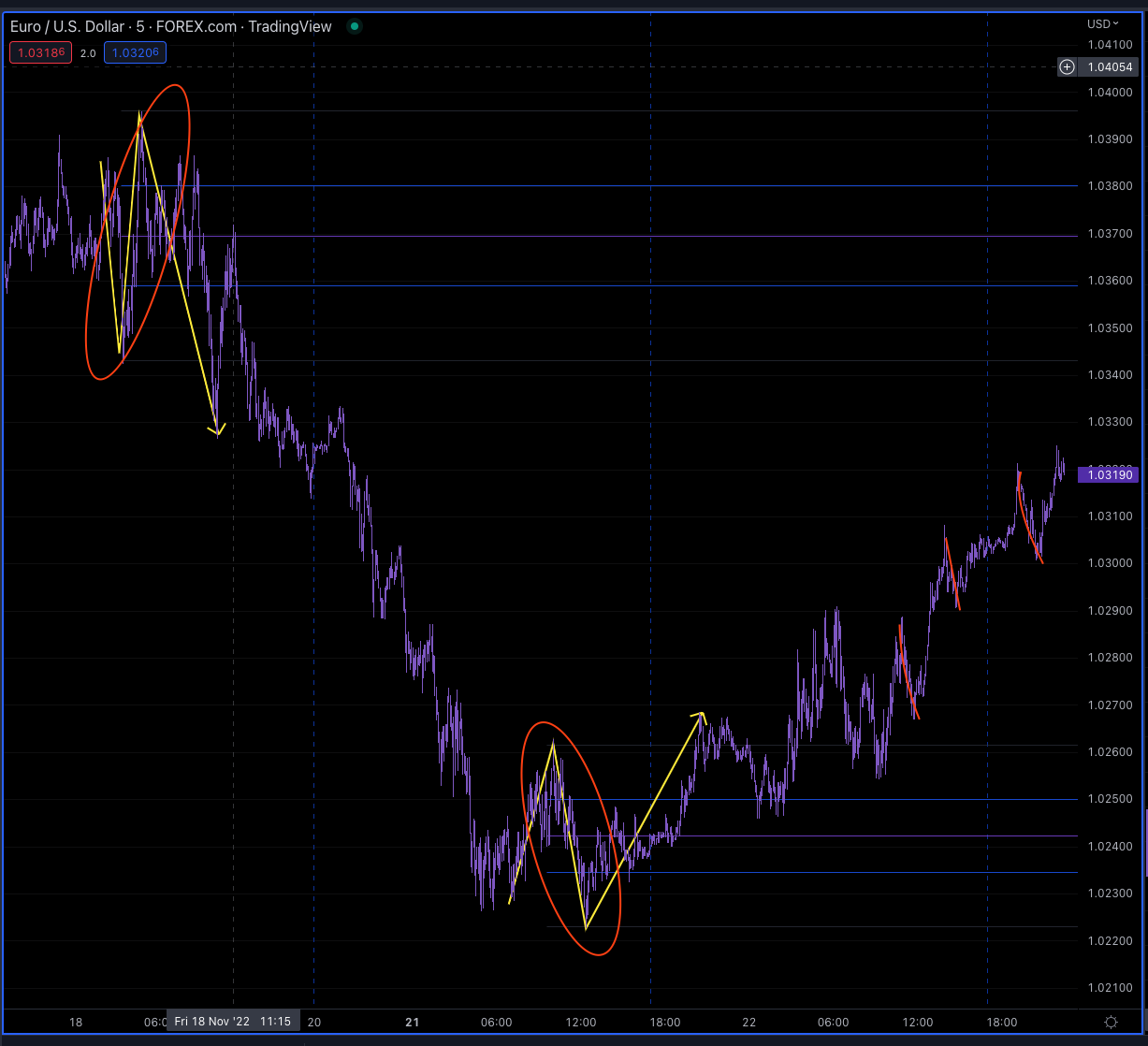Click the 1.02200 price axis label

tap(1111, 940)
